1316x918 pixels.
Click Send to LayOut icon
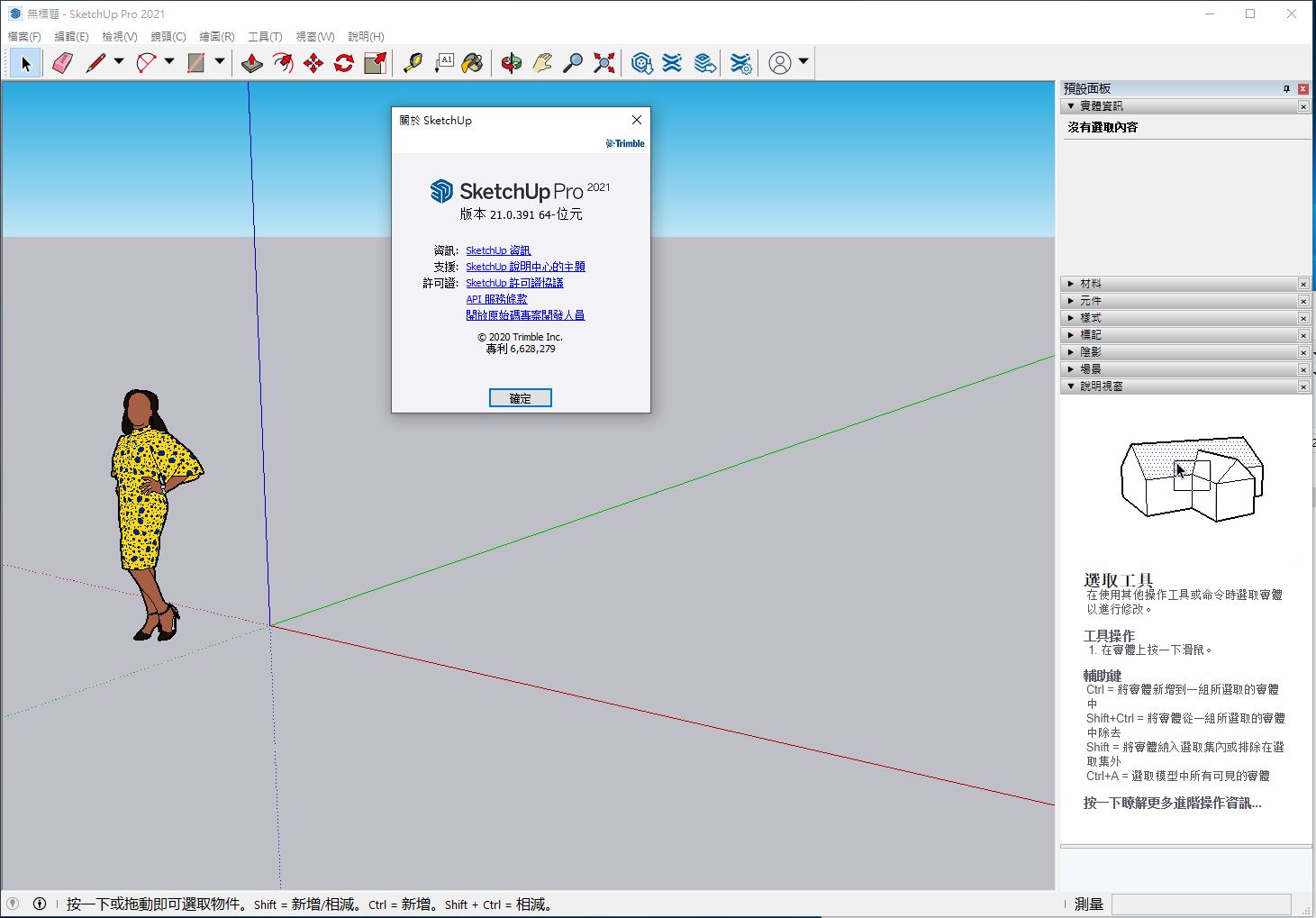click(705, 63)
